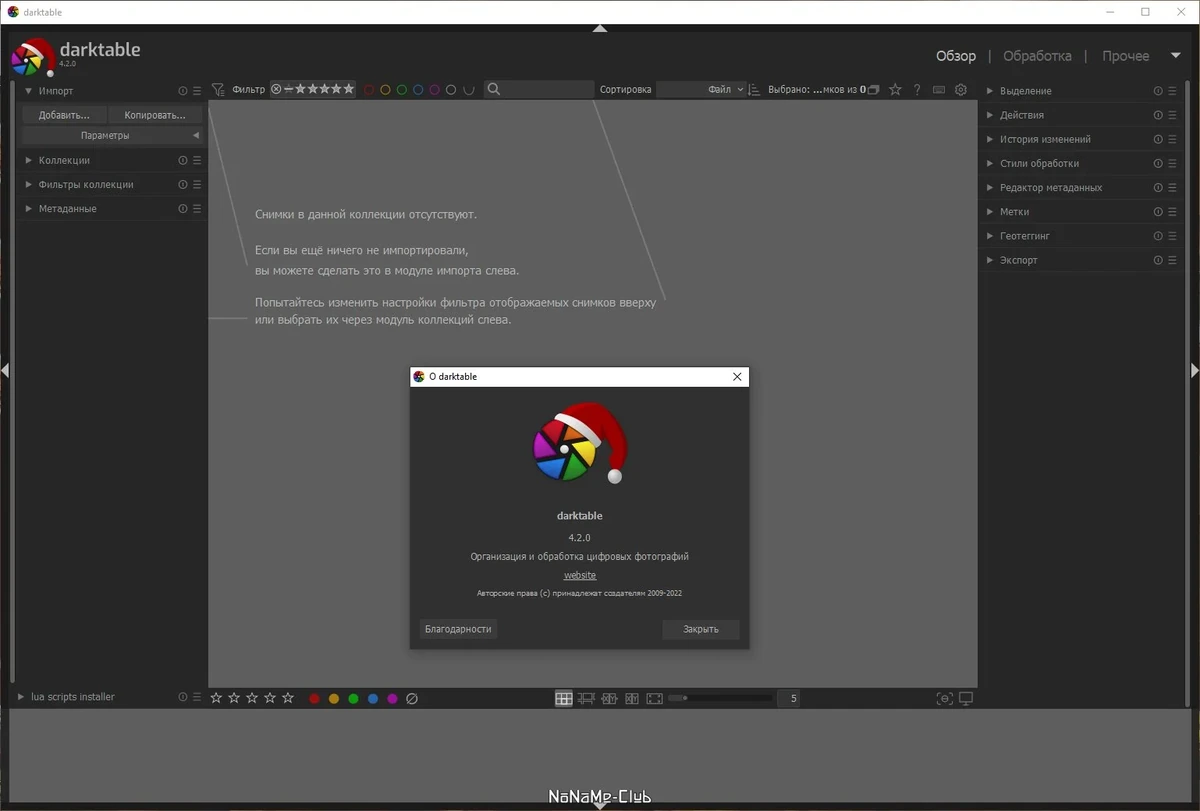Expand the Параметры import section

point(112,135)
